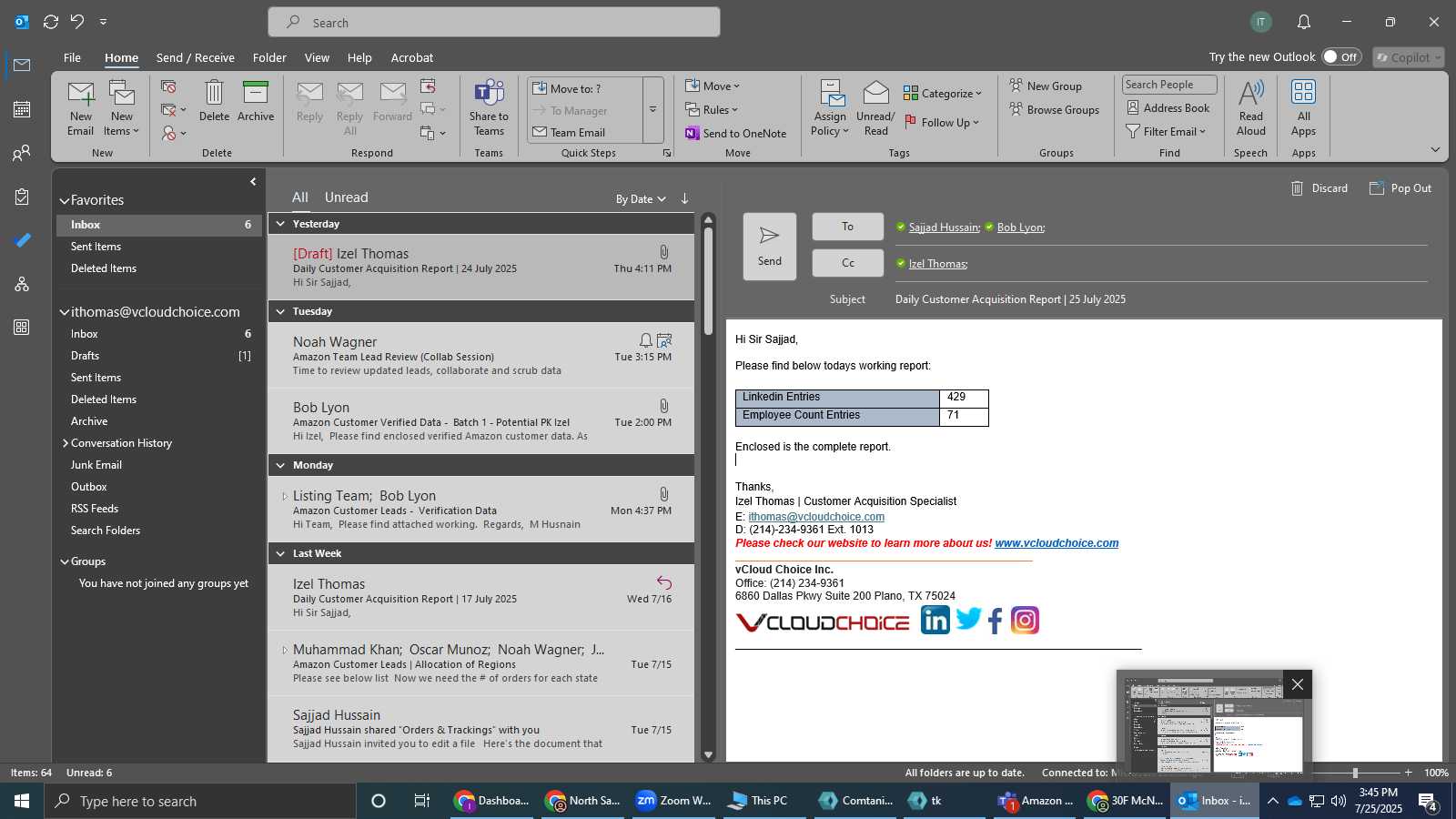Open People in the left navigation rail
The width and height of the screenshot is (1456, 819).
coord(22,153)
